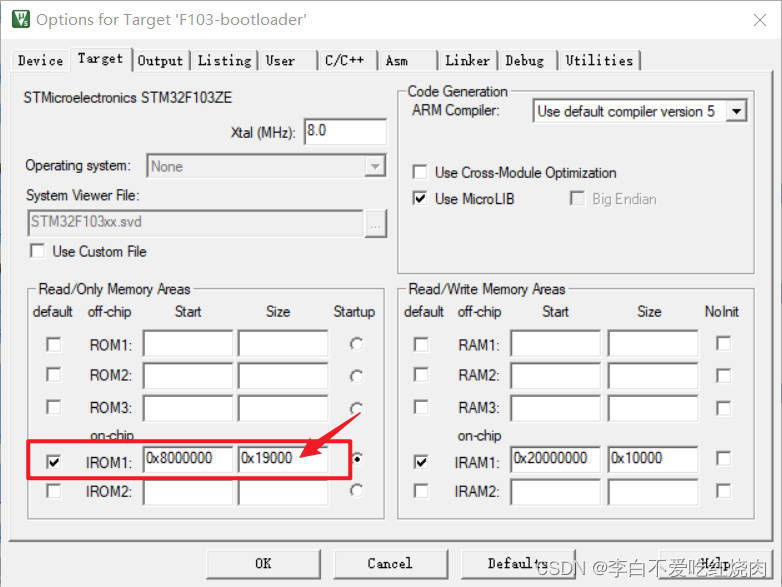This screenshot has width=782, height=587.
Task: Edit IRAM1 Size value 0x10000
Action: pyautogui.click(x=653, y=459)
